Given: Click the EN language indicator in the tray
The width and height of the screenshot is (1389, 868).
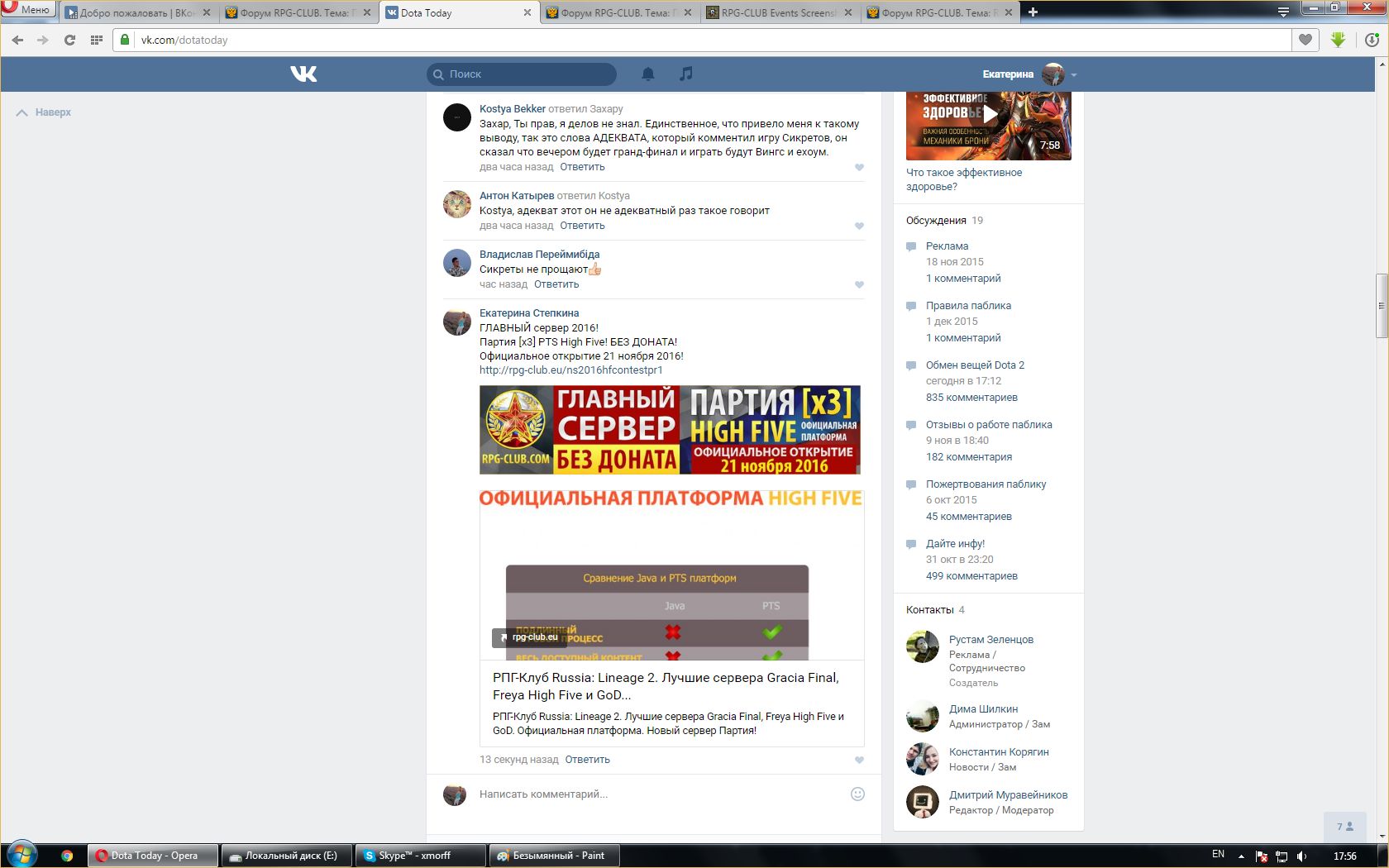Looking at the screenshot, I should [x=1218, y=855].
